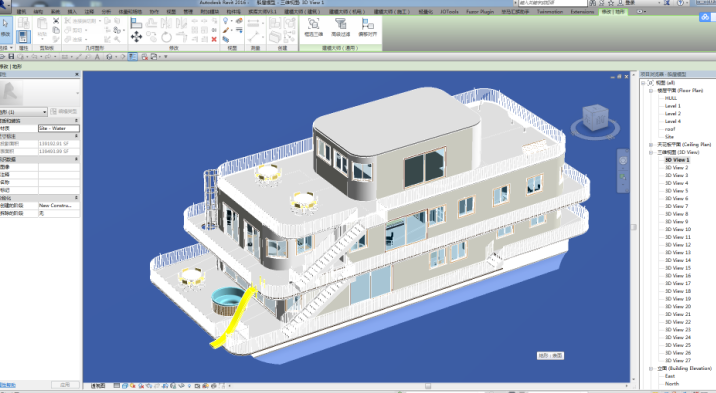Viewport: 716px width, 393px height.
Task: Toggle Thin Lines in quick access toolbar
Action: 132,57
